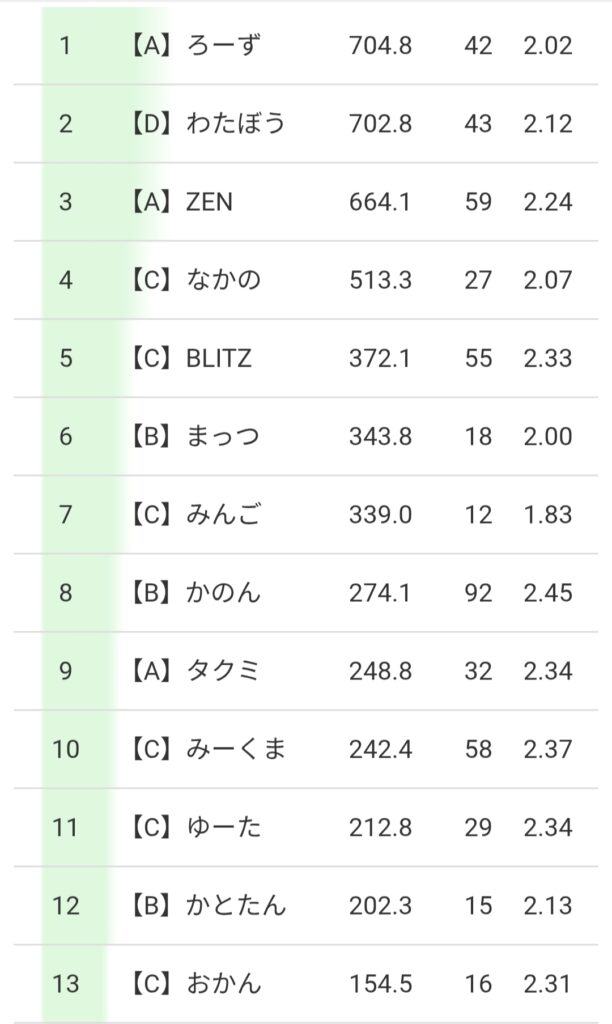Click the rank number 13 cell
612x1024 pixels.
tap(66, 984)
